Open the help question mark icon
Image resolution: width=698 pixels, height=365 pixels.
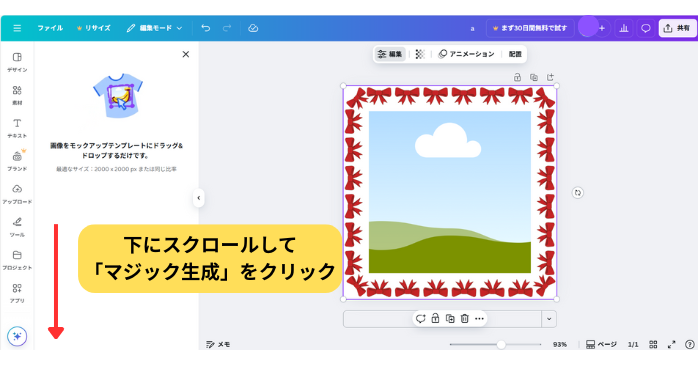[x=690, y=344]
